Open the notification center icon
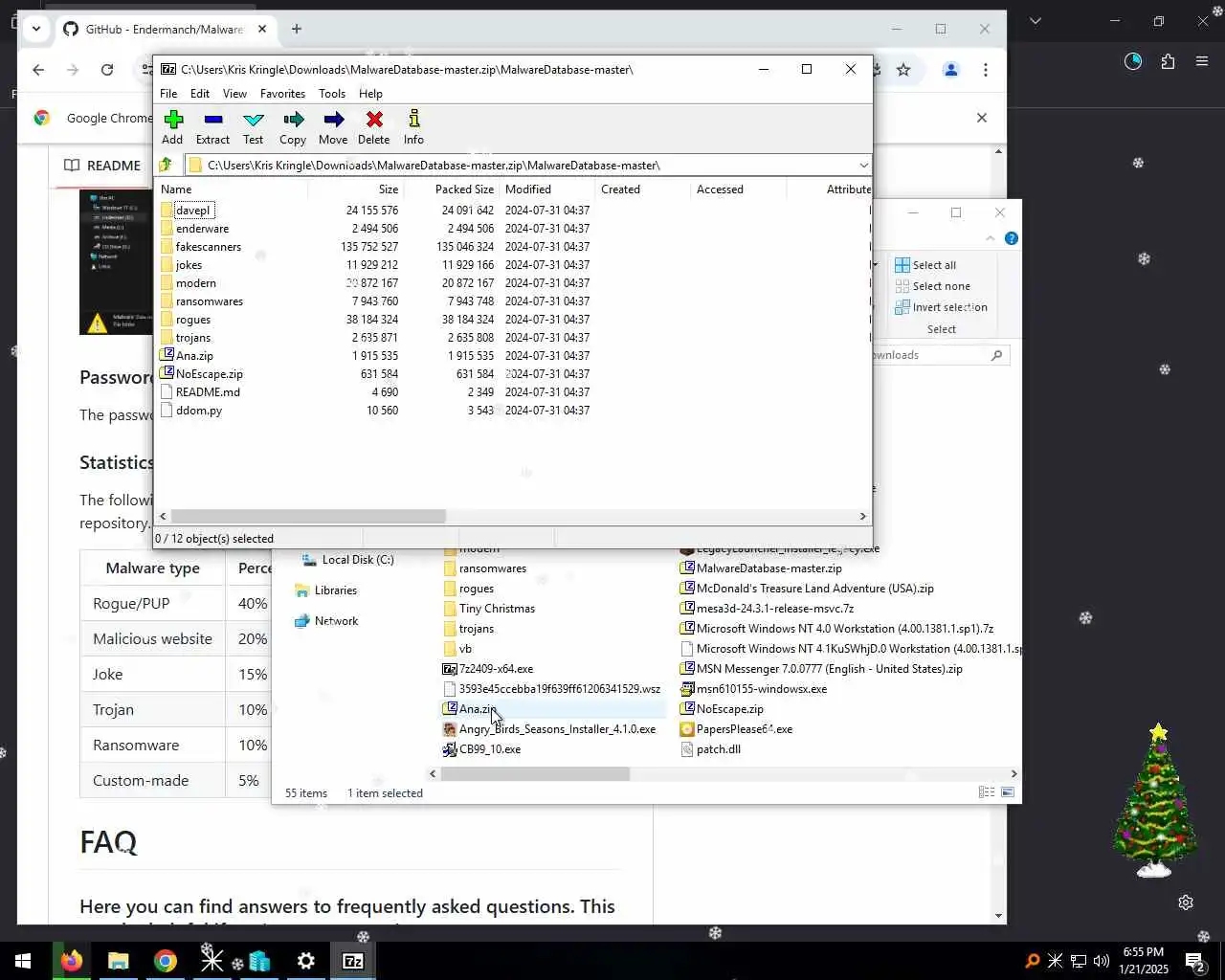 click(x=1194, y=961)
